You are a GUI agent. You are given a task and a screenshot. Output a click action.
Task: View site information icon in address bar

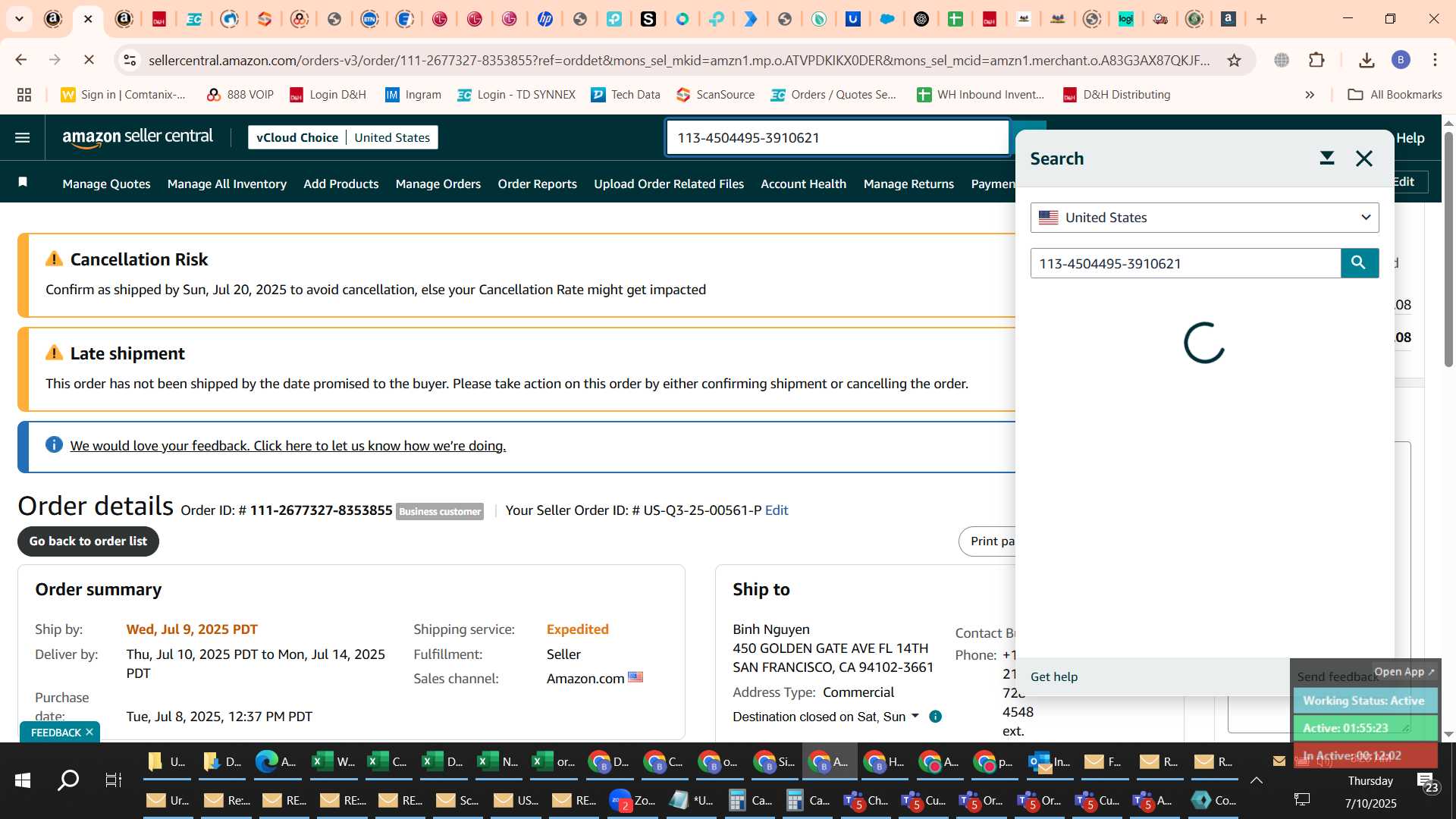130,60
